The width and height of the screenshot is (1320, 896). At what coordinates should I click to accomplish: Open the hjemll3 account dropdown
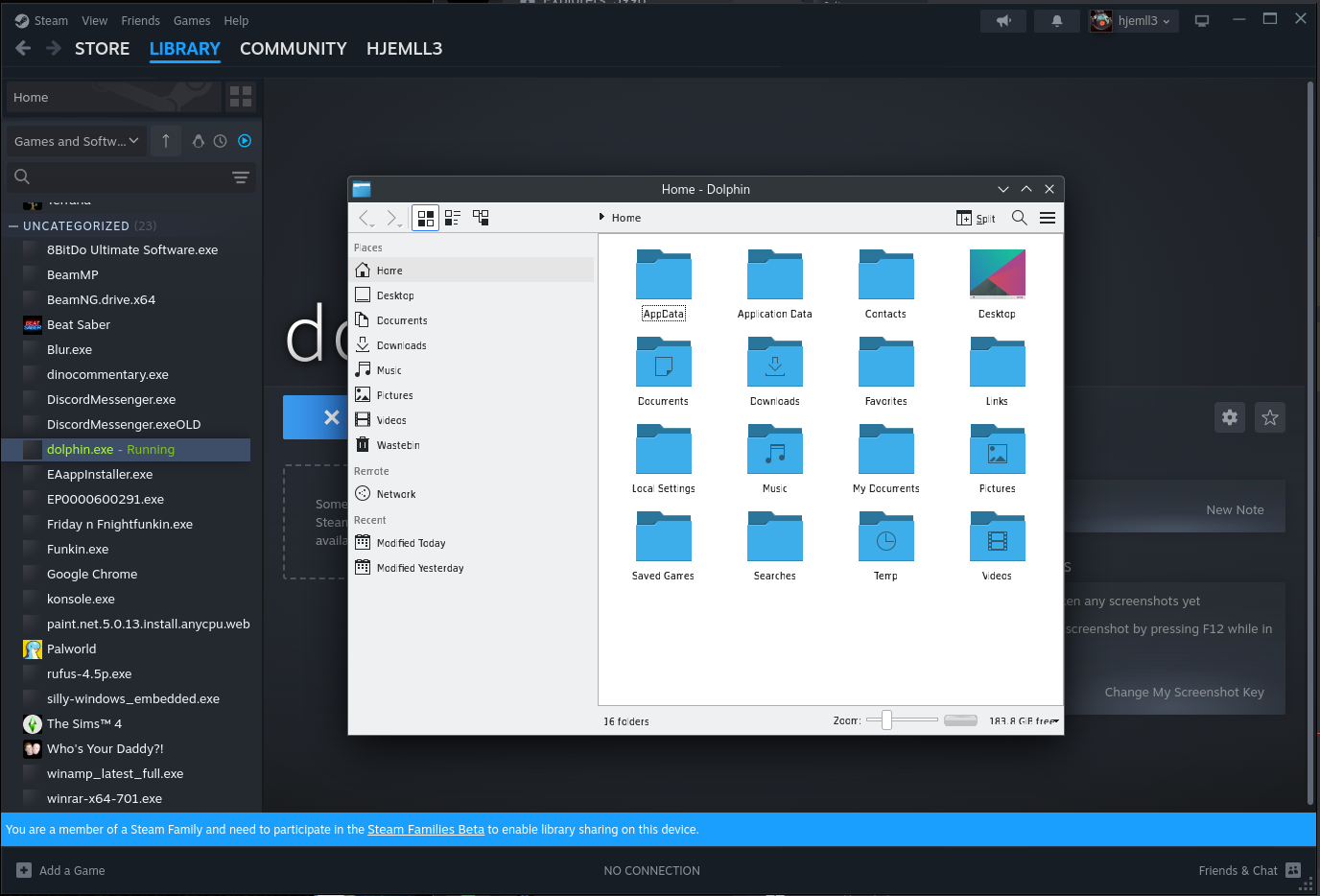(x=1132, y=21)
